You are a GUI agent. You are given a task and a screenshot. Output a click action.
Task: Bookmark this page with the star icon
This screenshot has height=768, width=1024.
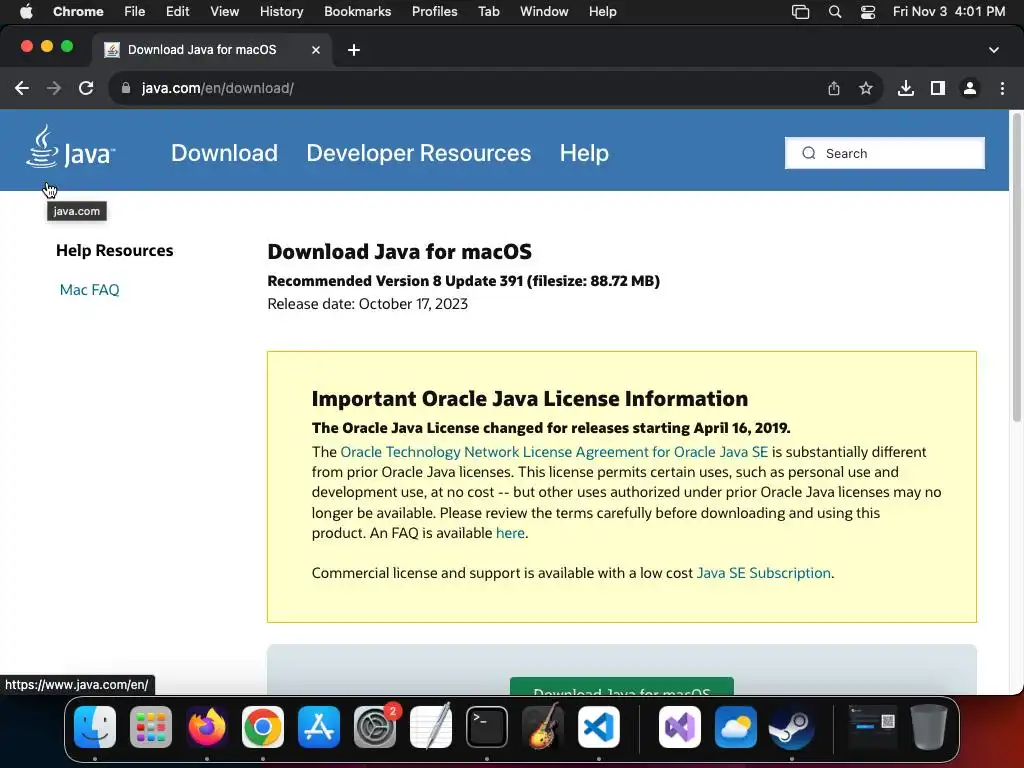pos(866,88)
